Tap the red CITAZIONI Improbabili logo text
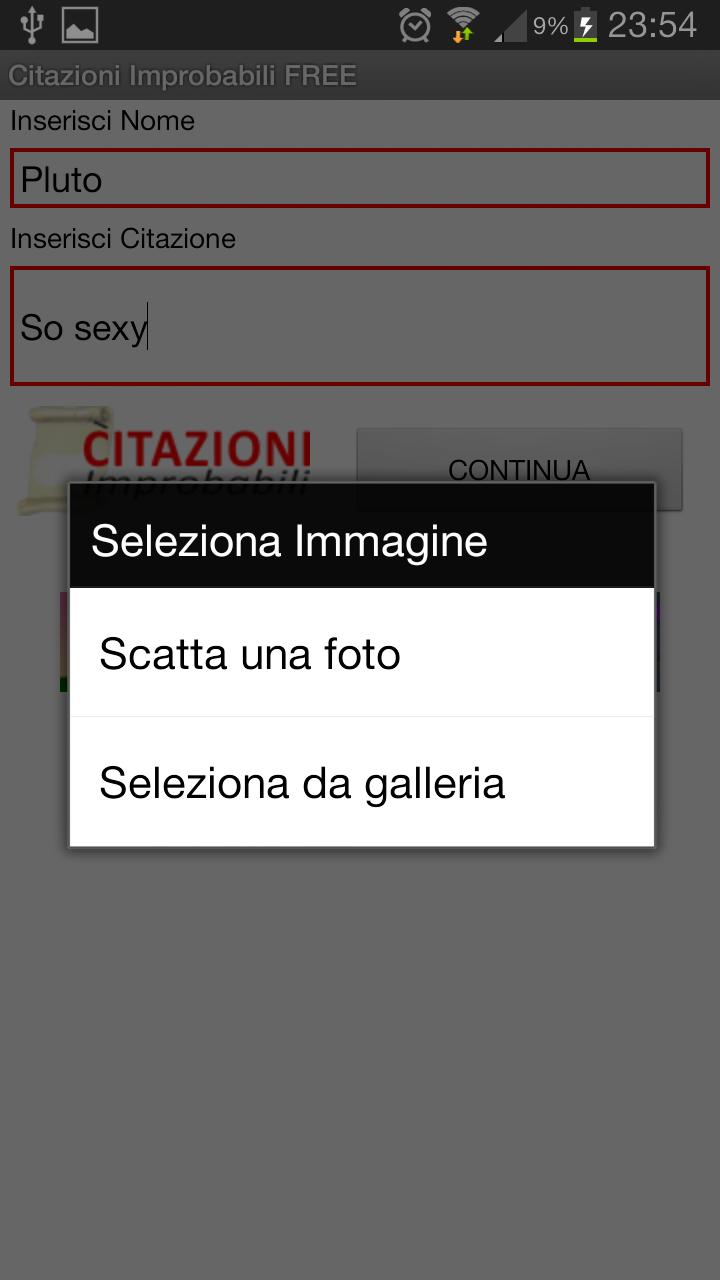The image size is (720, 1280). pyautogui.click(x=197, y=459)
